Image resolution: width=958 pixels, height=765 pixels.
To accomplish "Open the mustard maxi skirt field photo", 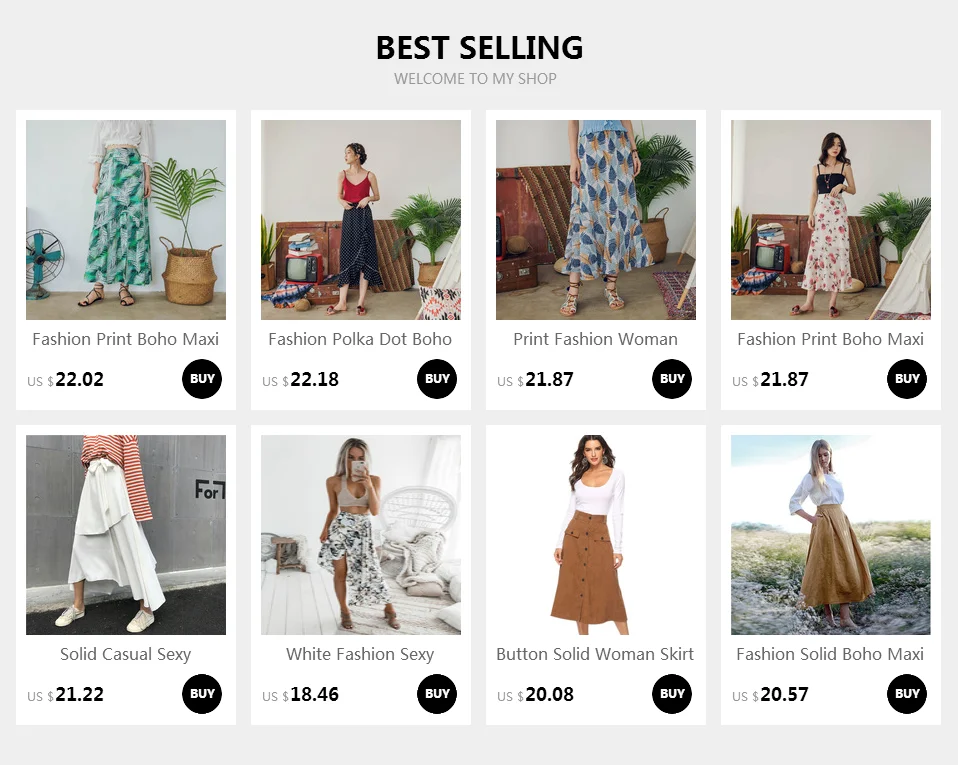I will [831, 535].
